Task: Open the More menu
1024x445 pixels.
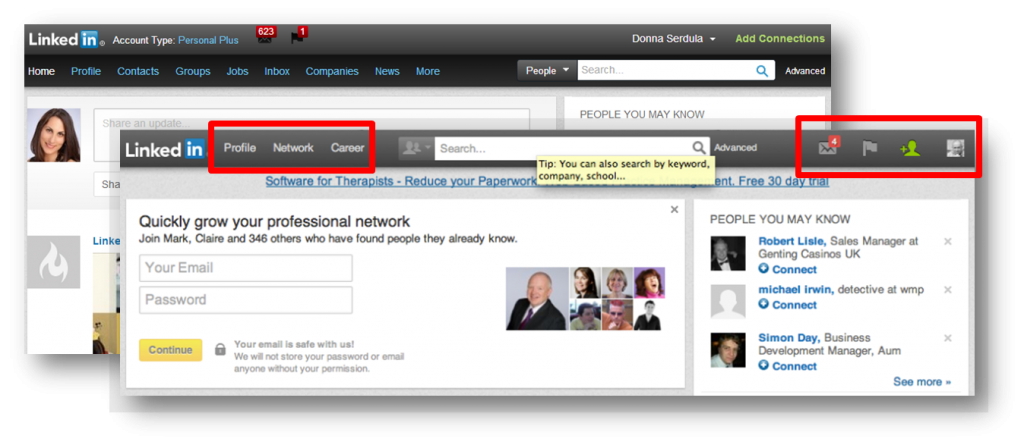Action: tap(428, 71)
